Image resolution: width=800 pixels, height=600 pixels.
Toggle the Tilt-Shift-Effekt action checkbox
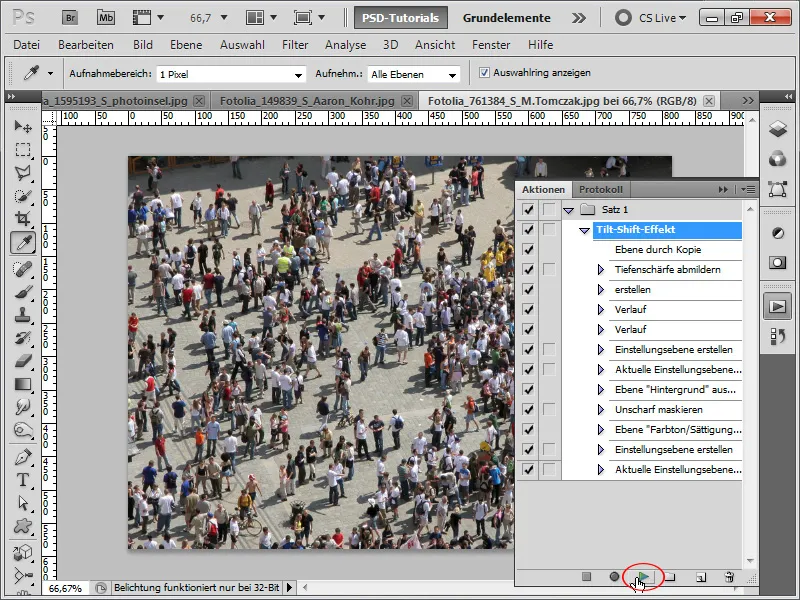pyautogui.click(x=528, y=230)
